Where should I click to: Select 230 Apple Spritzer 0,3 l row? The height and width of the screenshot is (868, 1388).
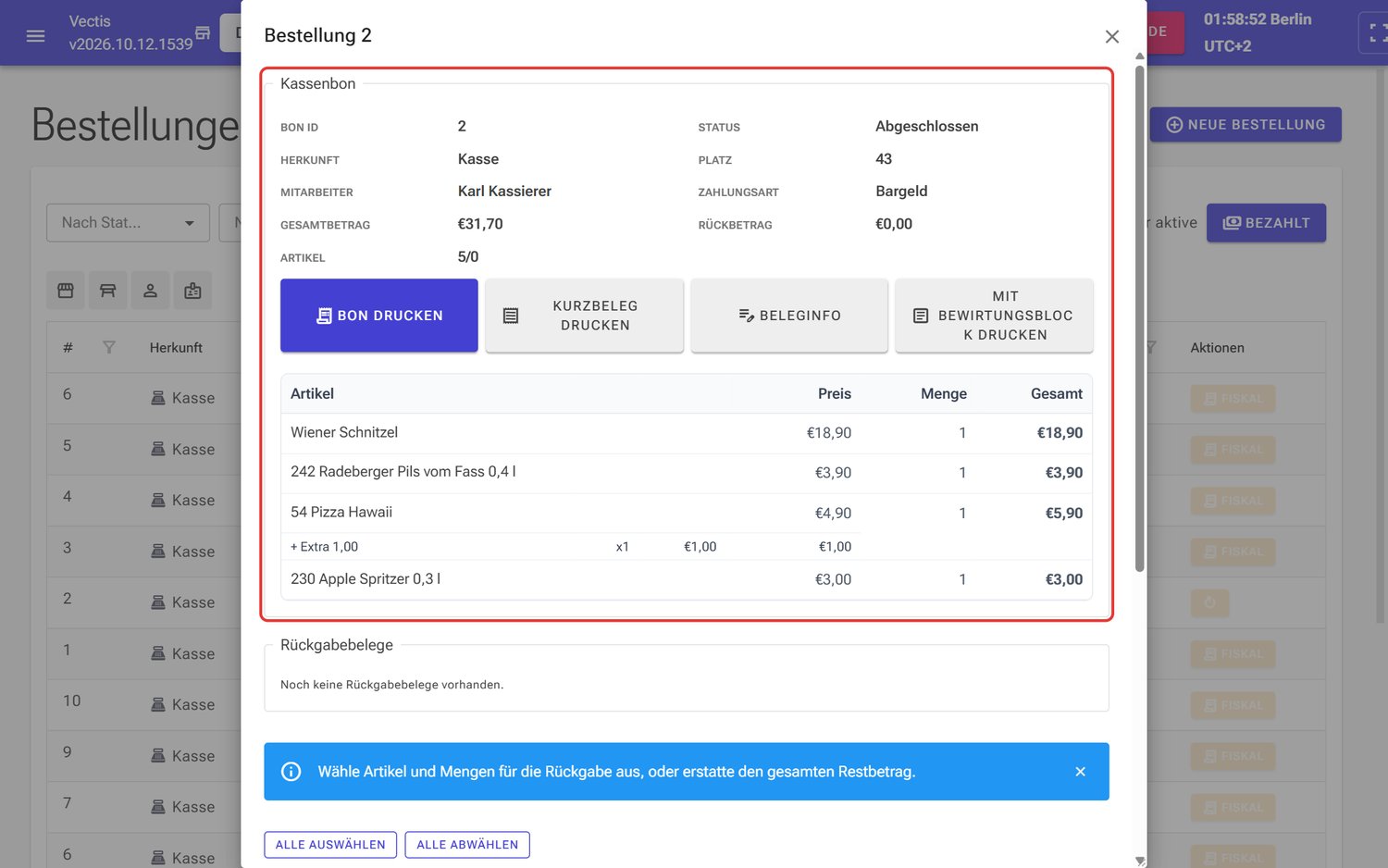pos(687,579)
